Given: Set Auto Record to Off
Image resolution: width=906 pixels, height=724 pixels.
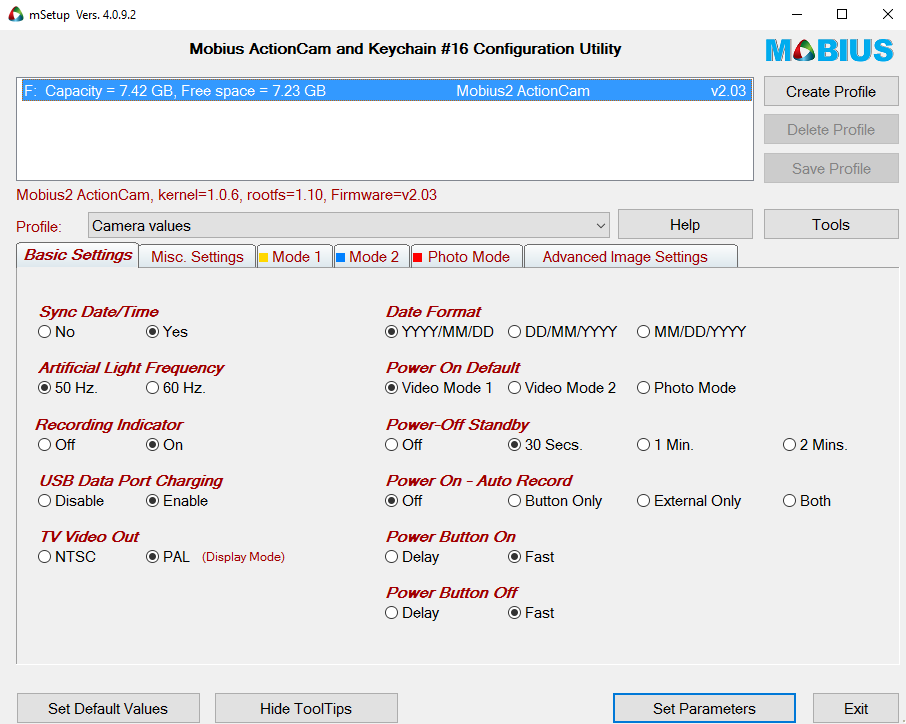Looking at the screenshot, I should [404, 501].
